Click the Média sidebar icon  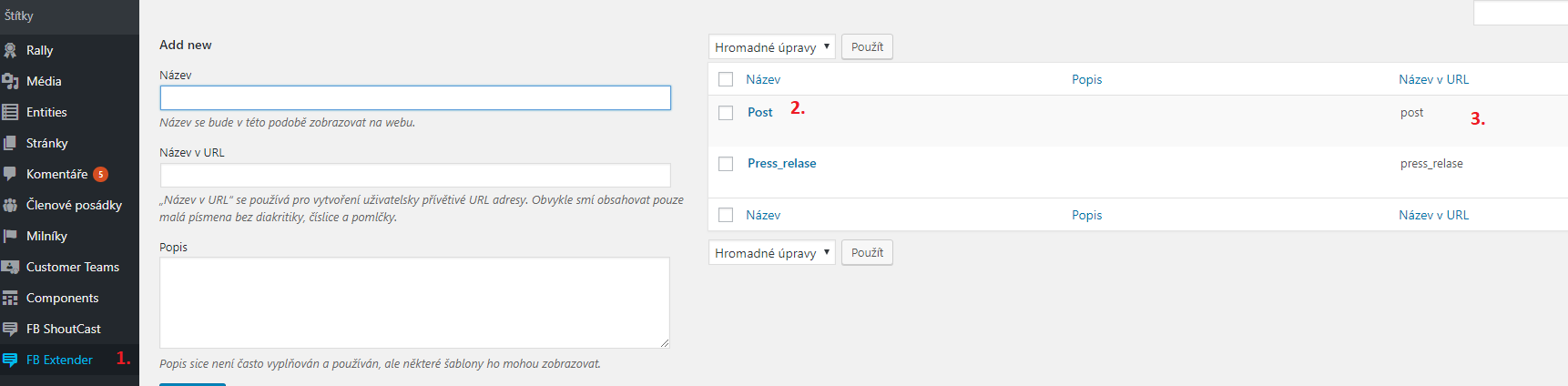tap(10, 82)
